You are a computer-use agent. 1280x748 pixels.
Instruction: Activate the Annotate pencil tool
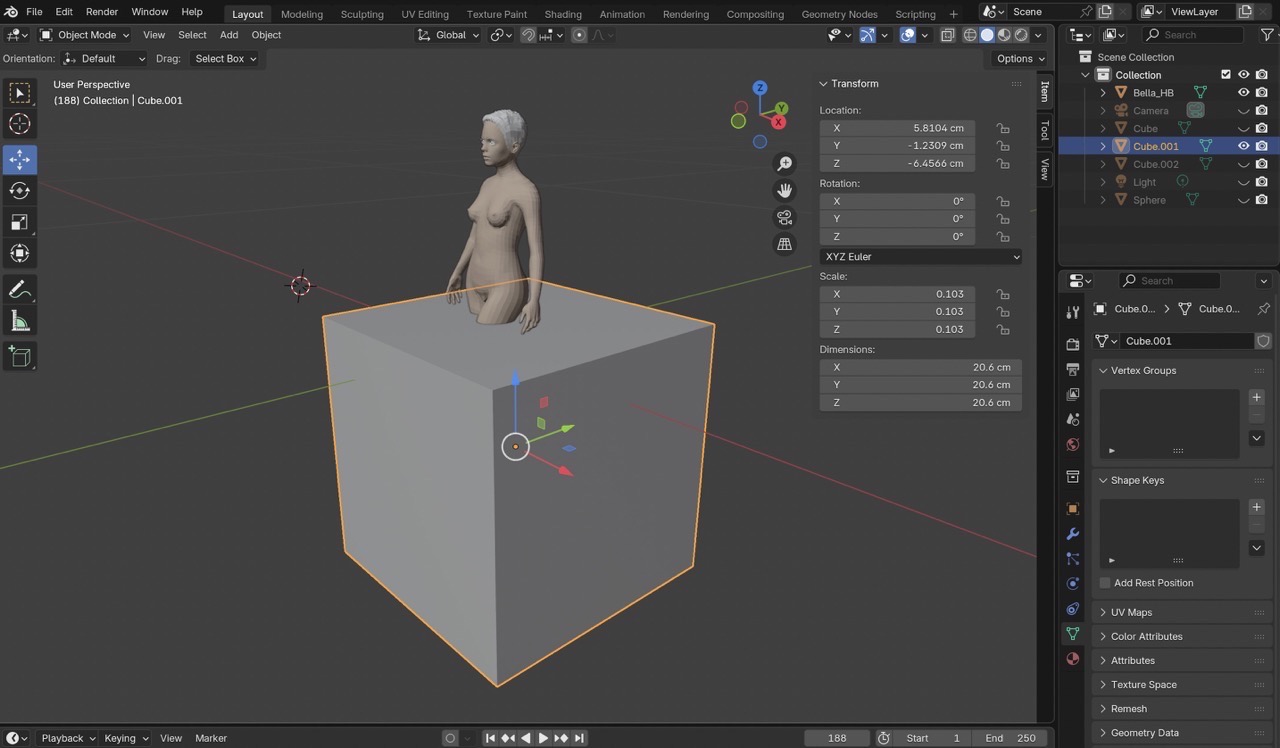(20, 290)
